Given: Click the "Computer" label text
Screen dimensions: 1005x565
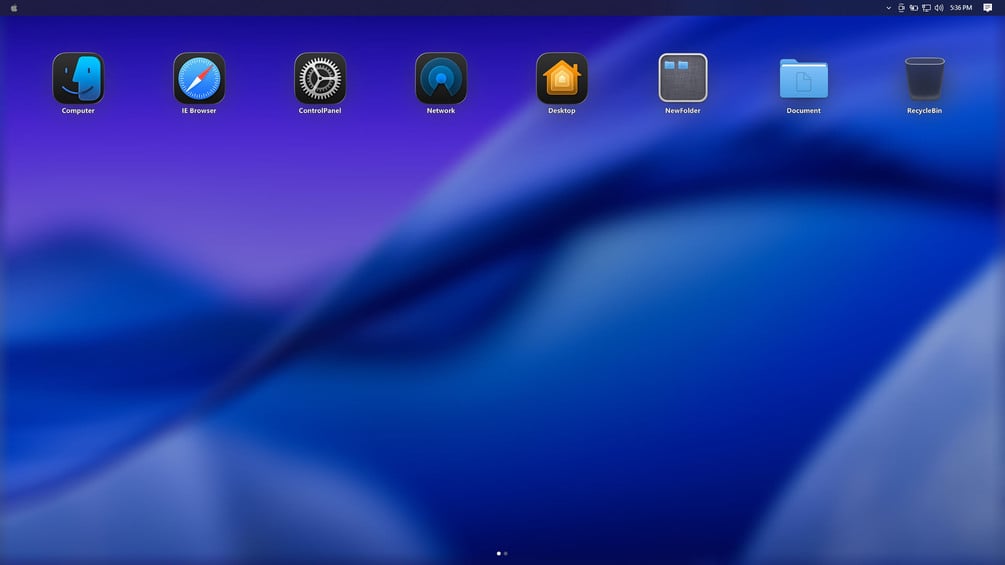Looking at the screenshot, I should pyautogui.click(x=78, y=111).
